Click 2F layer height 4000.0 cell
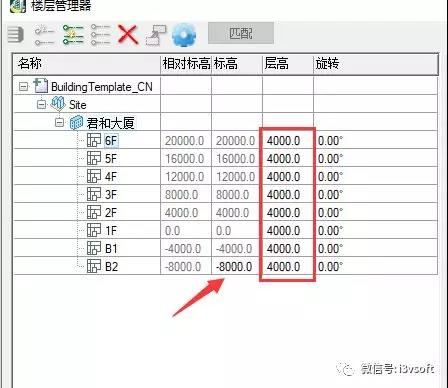Viewport: 448px width, 388px height. coord(288,213)
